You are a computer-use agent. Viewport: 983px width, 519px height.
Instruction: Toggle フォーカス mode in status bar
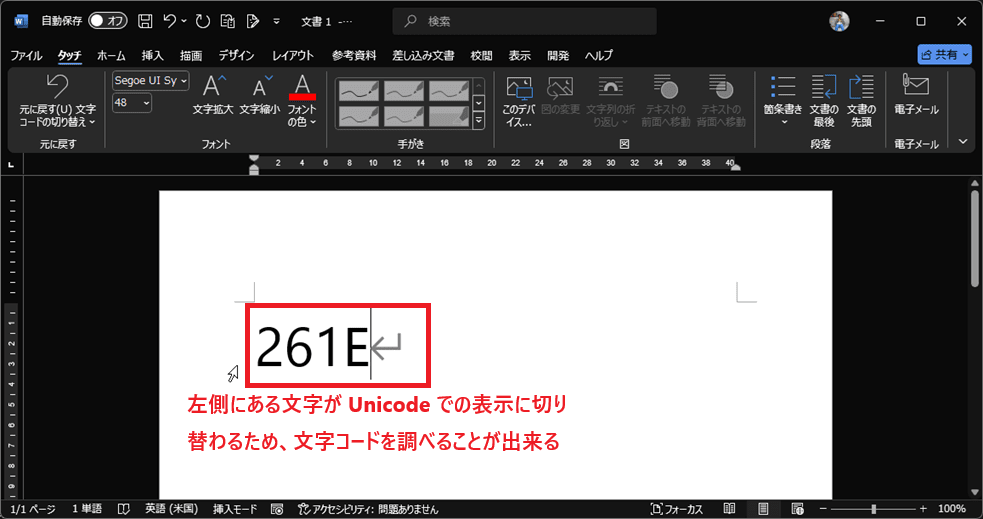[x=677, y=509]
